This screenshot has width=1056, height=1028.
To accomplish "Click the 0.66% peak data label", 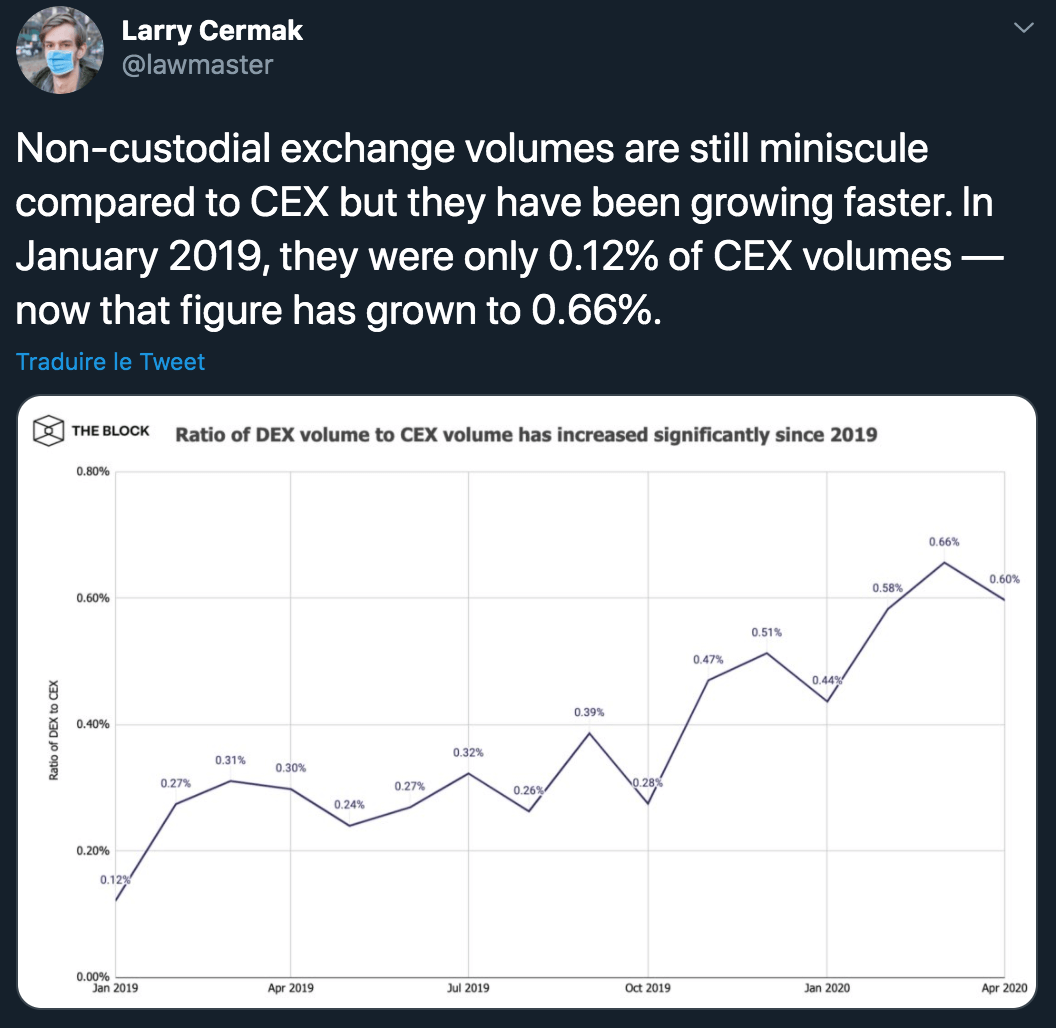I will (x=943, y=542).
